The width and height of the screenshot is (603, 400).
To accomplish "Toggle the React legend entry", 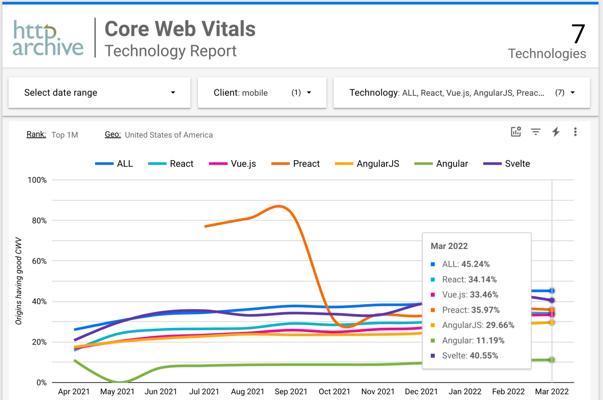I will (x=171, y=164).
